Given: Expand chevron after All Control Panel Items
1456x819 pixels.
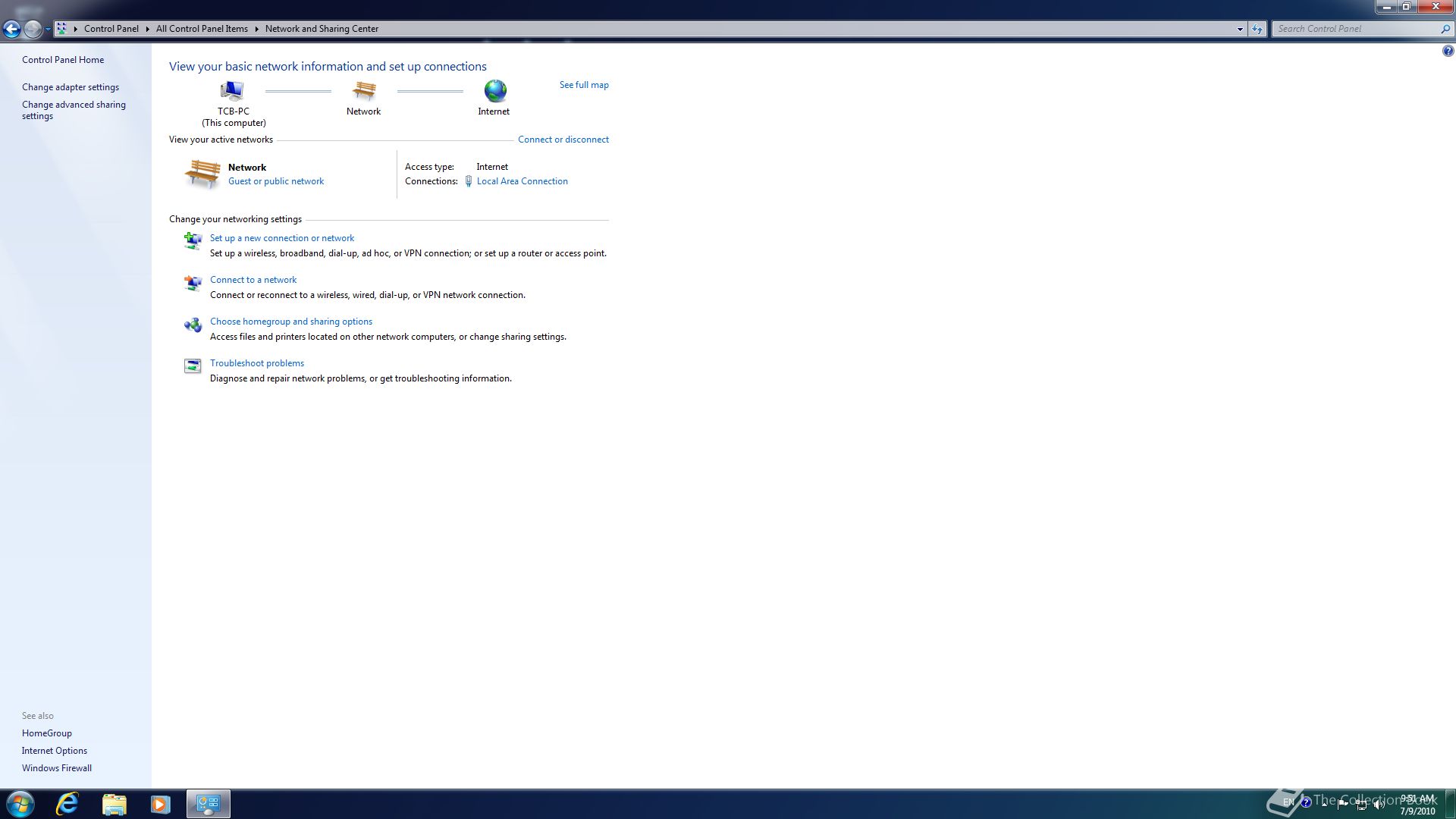Looking at the screenshot, I should click(256, 29).
